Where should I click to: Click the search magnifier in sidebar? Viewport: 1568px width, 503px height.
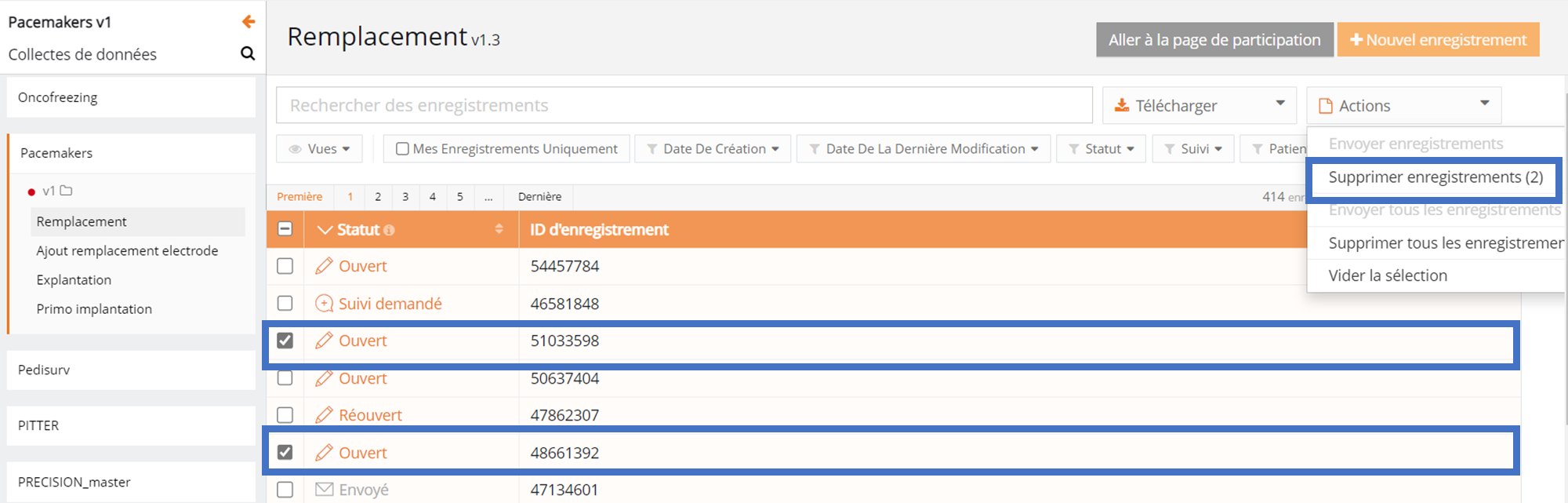248,53
